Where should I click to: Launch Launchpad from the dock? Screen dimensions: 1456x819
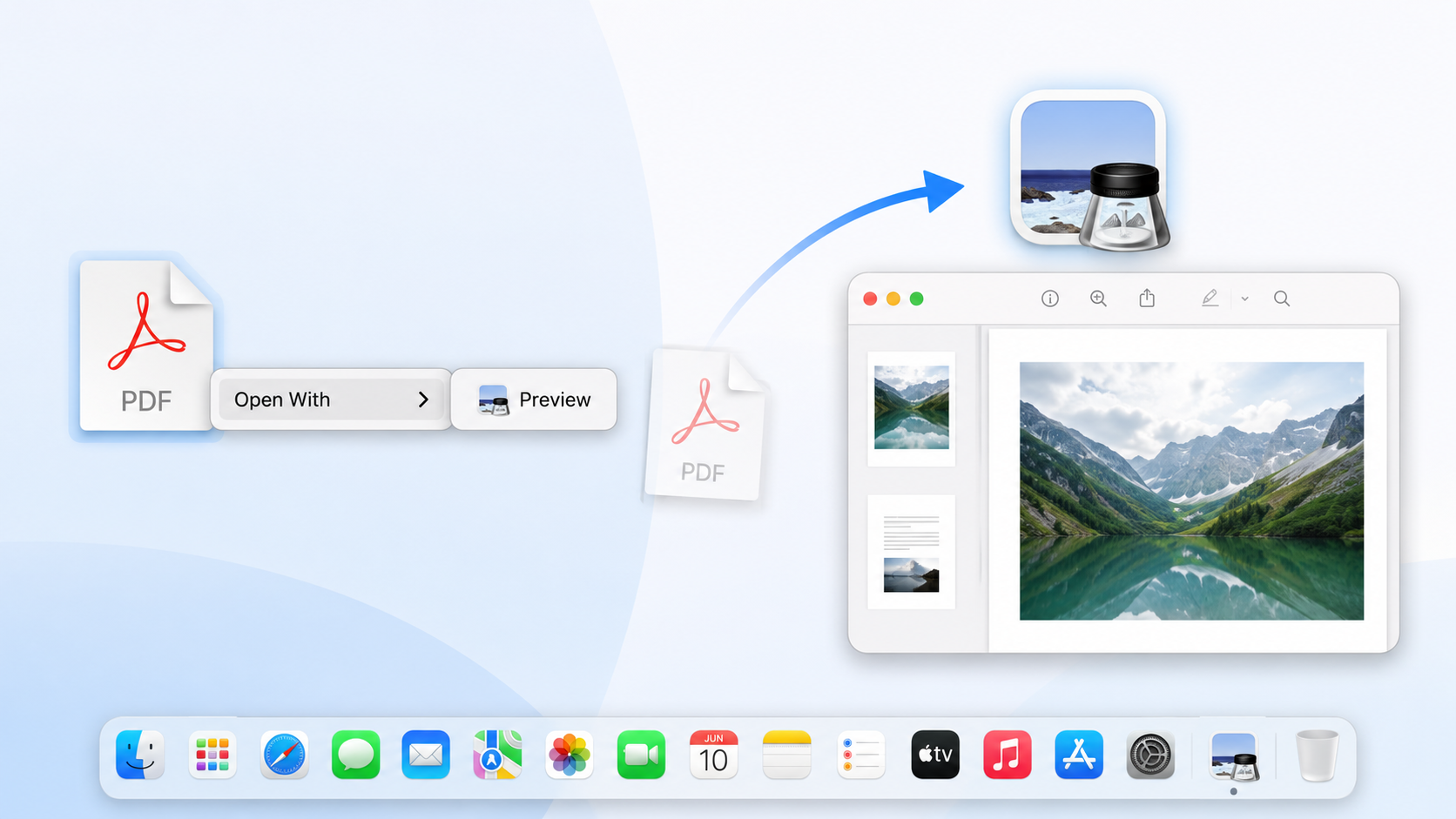(212, 755)
